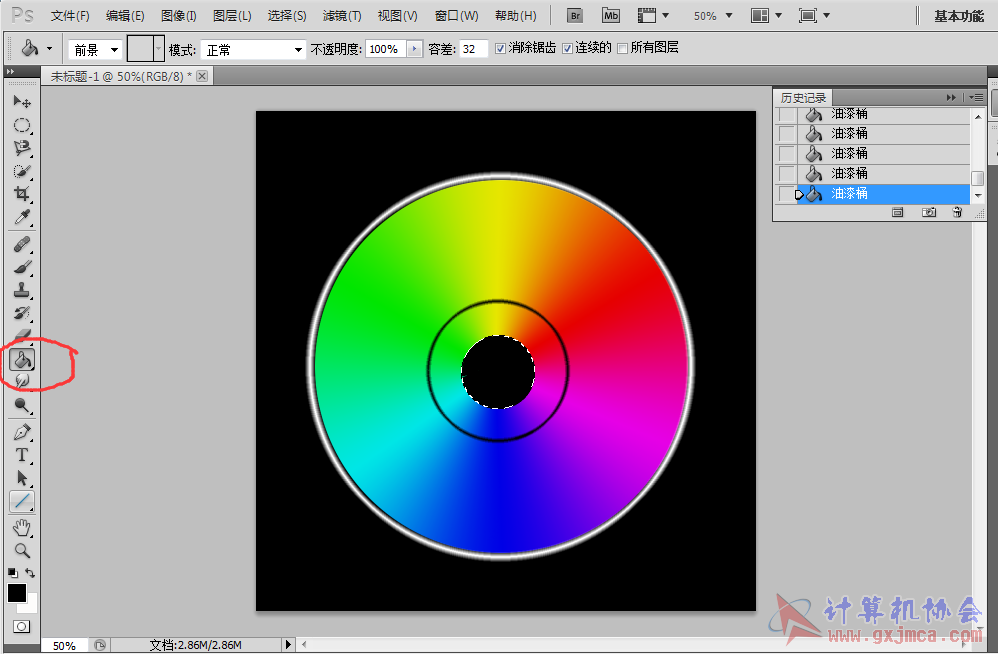Screen dimensions: 998x654
Task: Select the Brush tool
Action: (x=22, y=267)
